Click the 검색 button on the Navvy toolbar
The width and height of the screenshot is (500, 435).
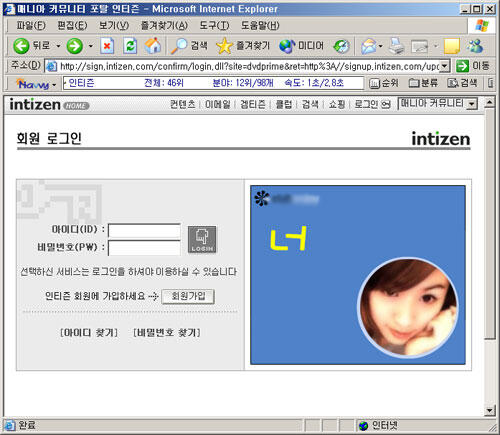point(462,83)
